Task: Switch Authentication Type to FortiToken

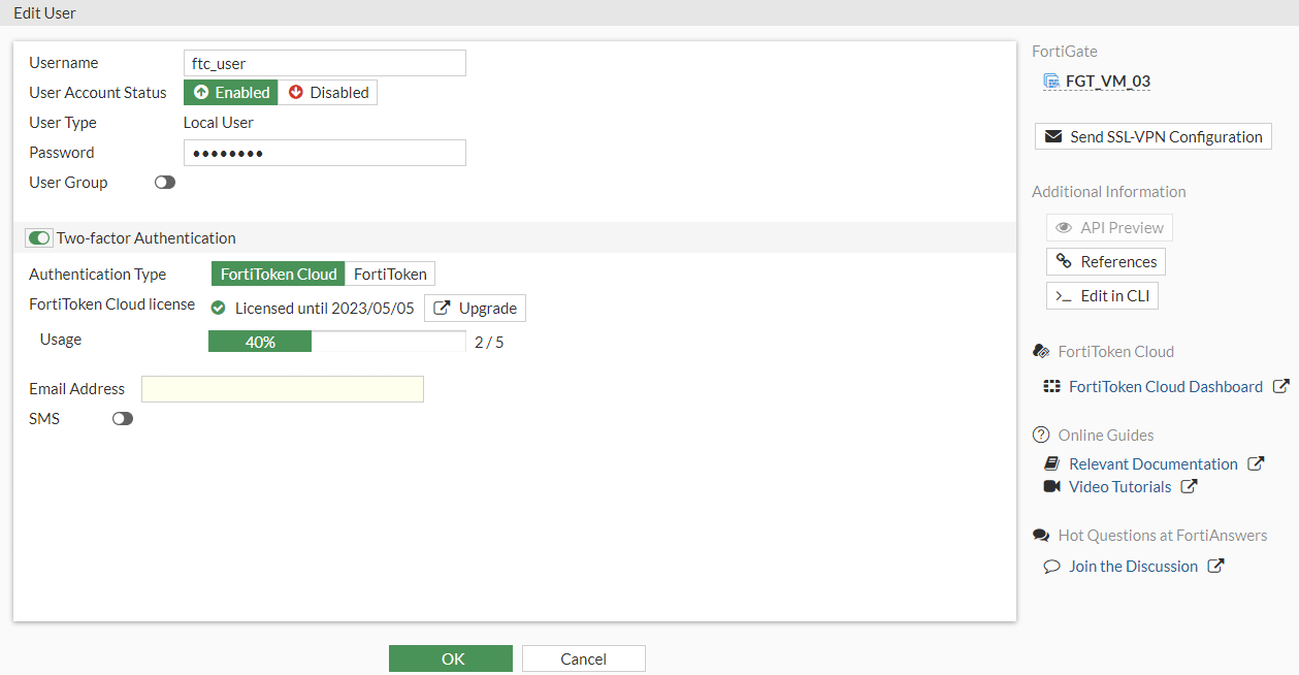Action: pyautogui.click(x=391, y=273)
